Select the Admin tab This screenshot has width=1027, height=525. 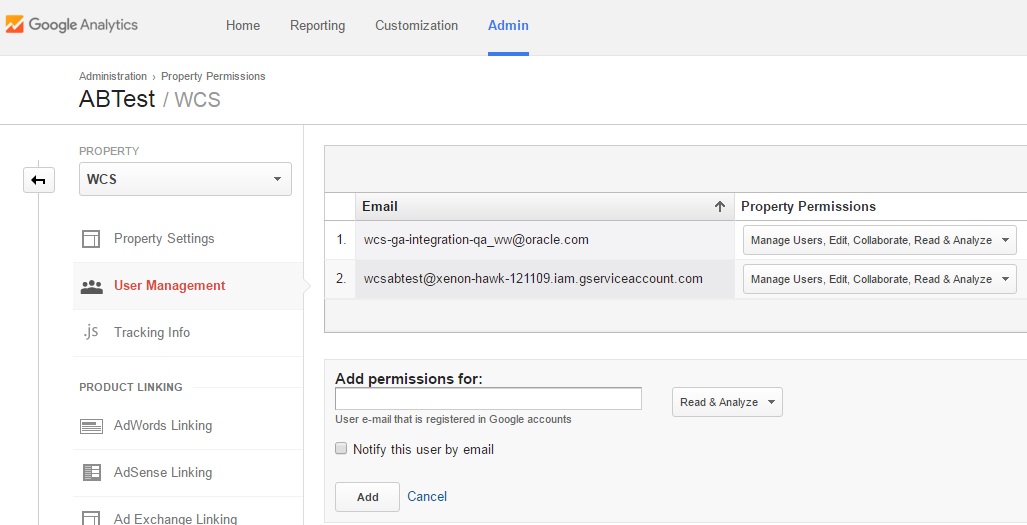tap(508, 26)
